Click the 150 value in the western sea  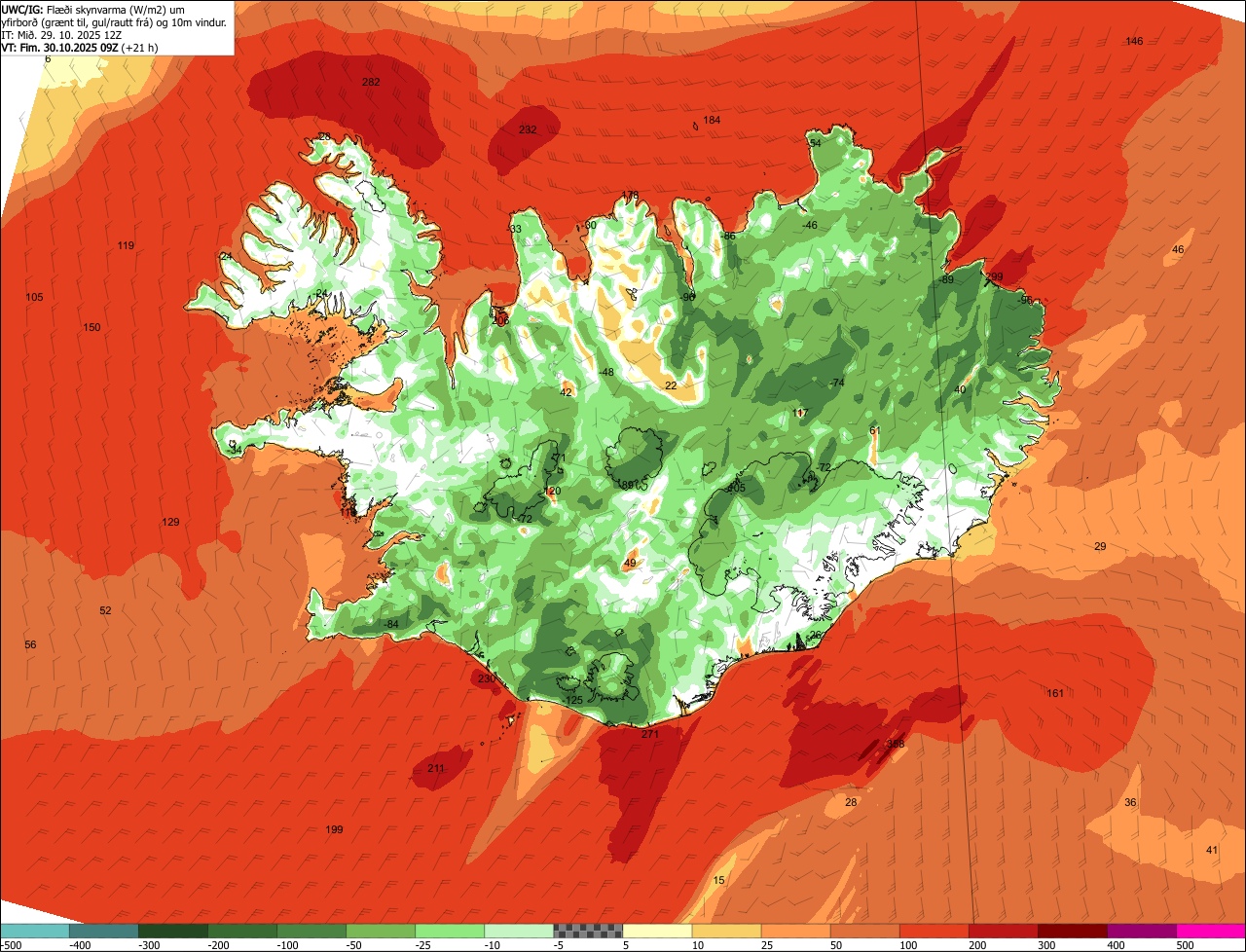(x=92, y=327)
